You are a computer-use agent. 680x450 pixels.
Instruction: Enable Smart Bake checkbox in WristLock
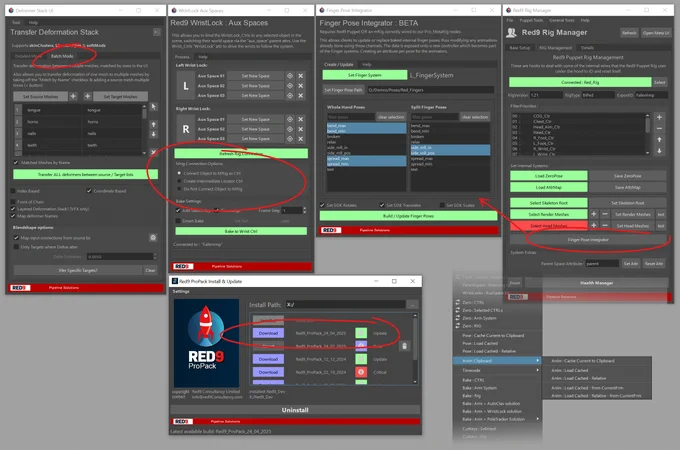click(x=178, y=221)
